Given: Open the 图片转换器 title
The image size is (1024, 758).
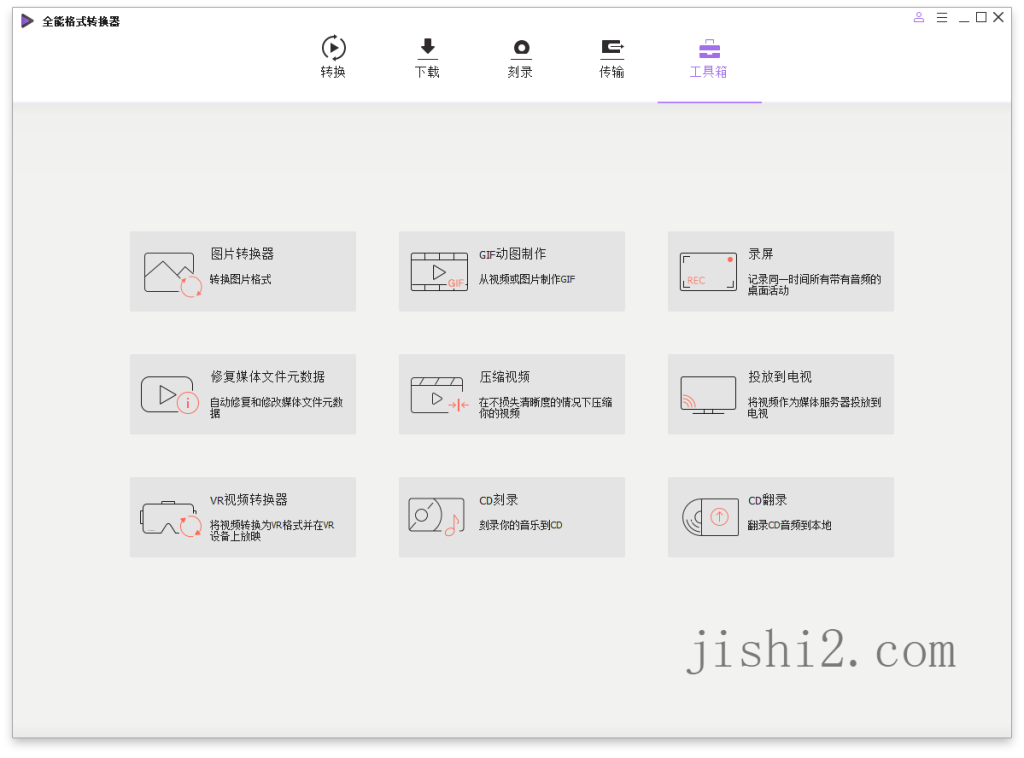Looking at the screenshot, I should 242,254.
